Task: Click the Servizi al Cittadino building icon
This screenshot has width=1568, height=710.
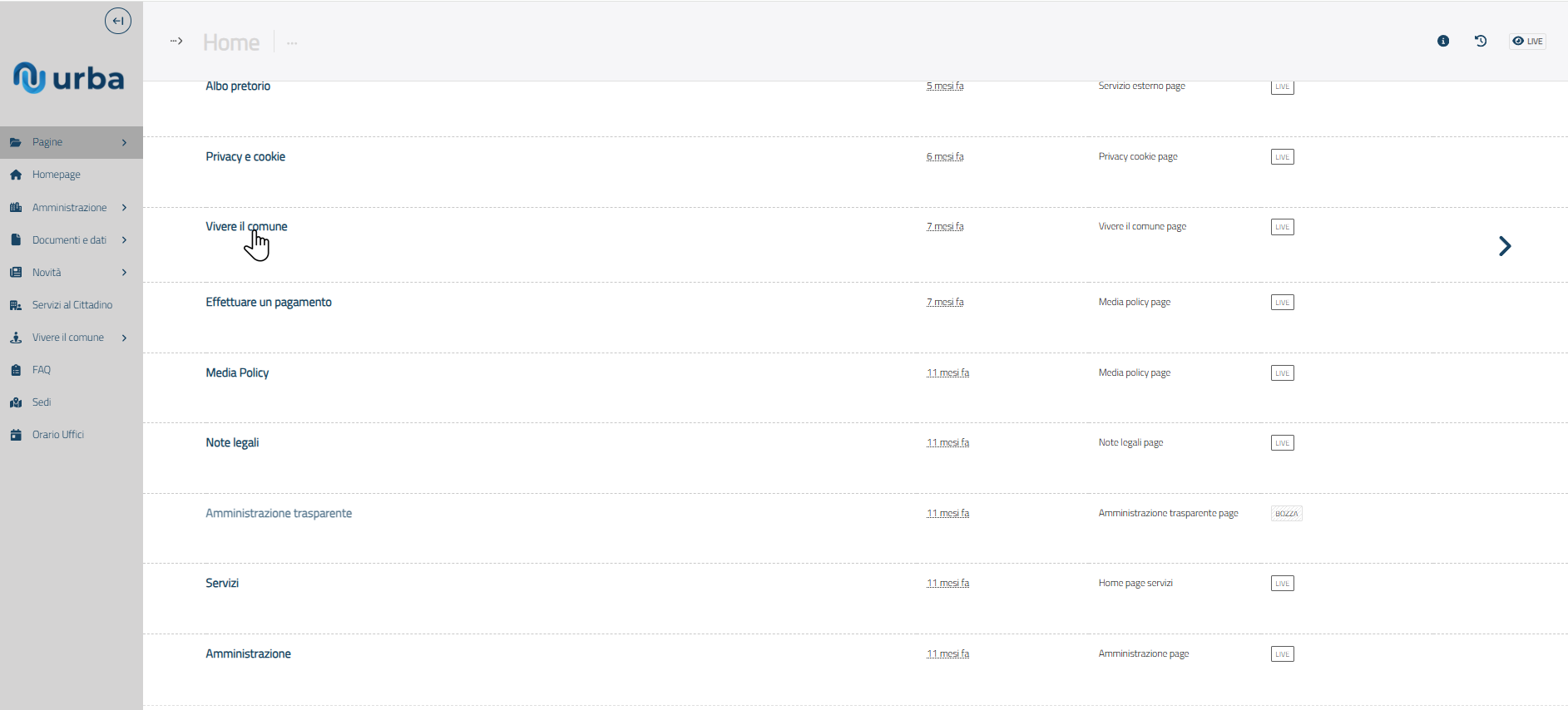Action: (16, 305)
